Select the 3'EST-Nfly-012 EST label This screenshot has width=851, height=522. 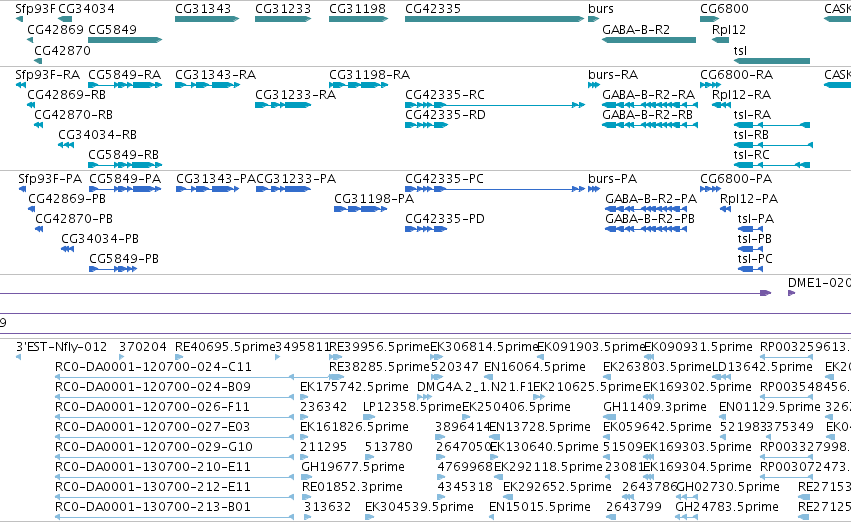(x=61, y=347)
